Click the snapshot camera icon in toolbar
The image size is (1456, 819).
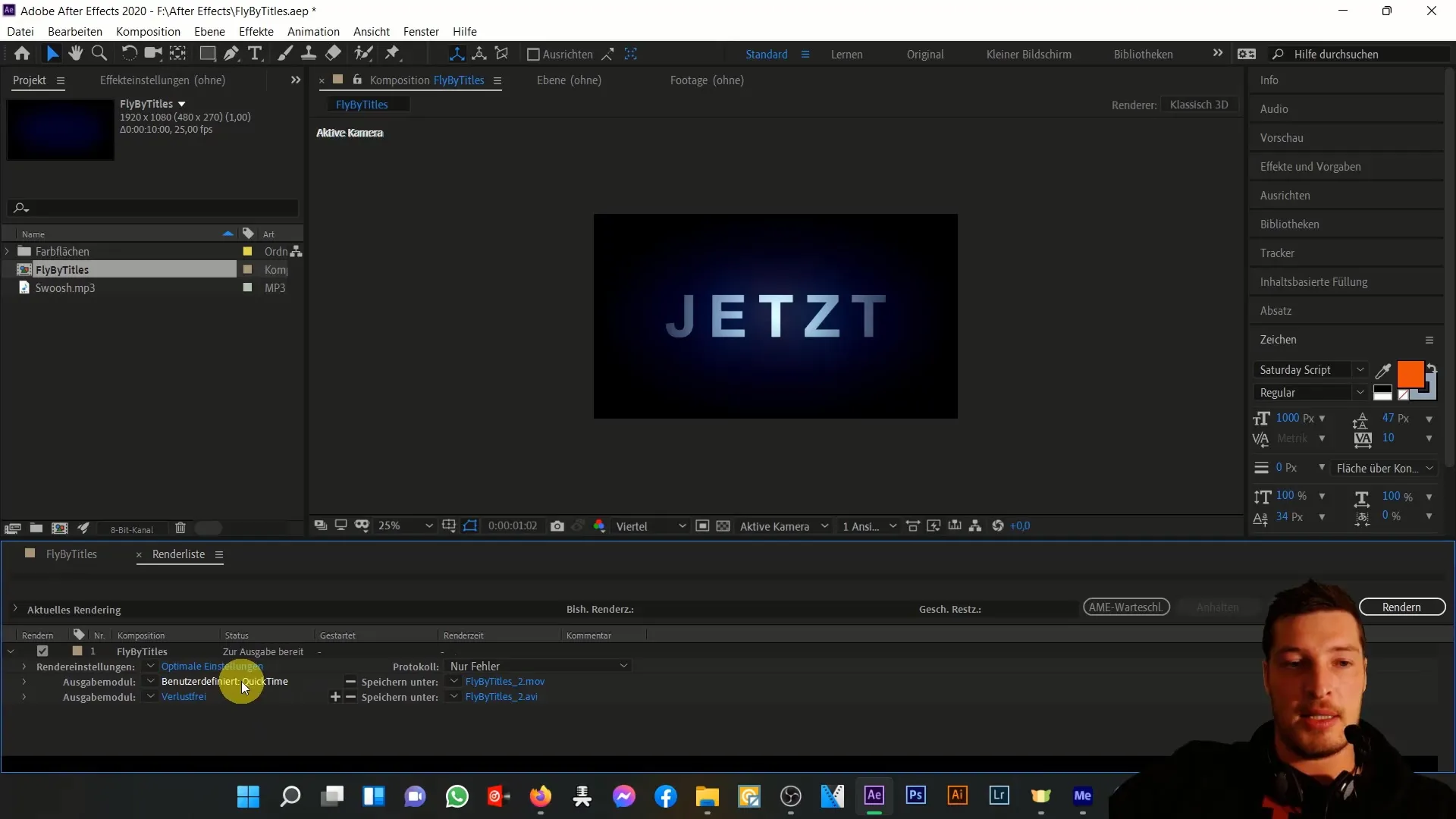point(558,526)
